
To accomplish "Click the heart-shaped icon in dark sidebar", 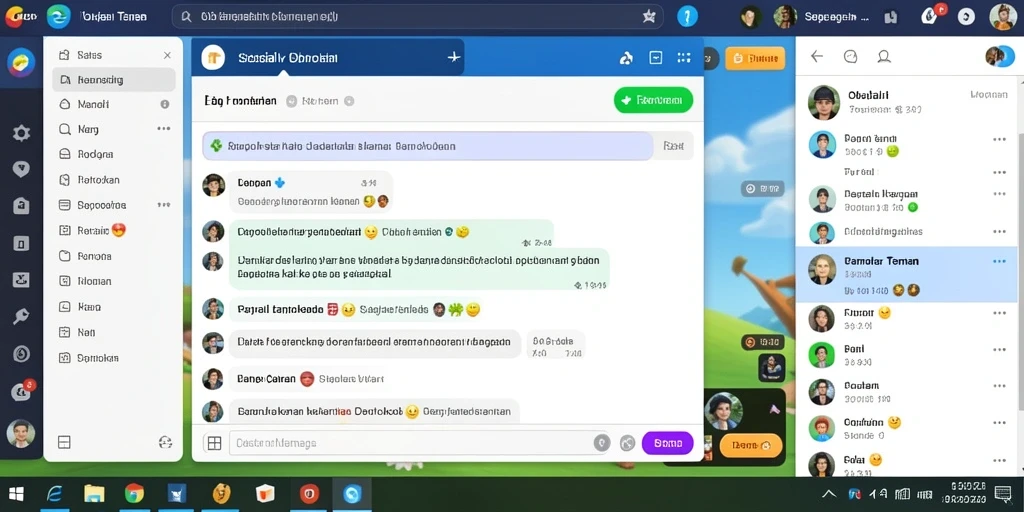I will coord(22,170).
